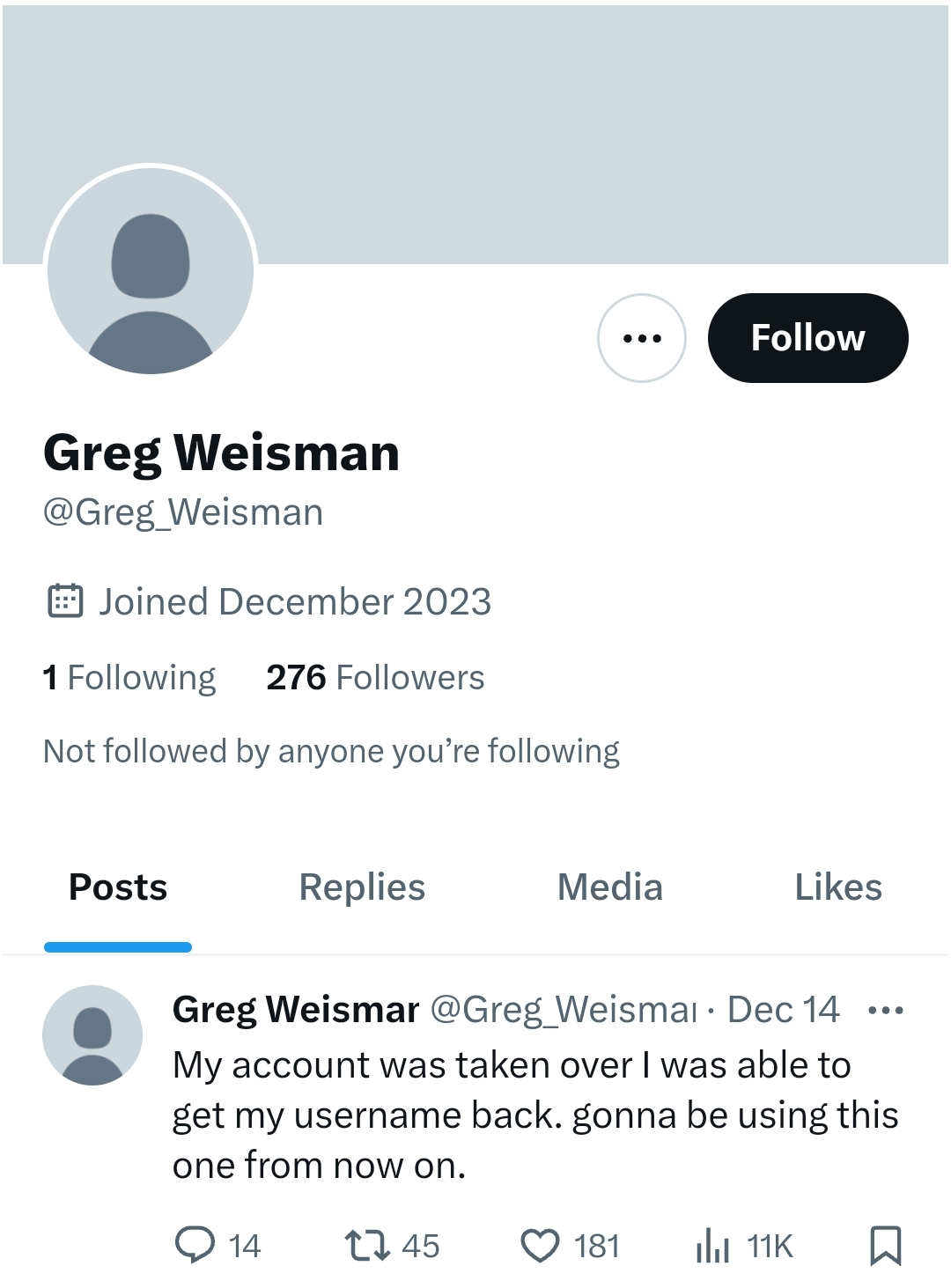
Task: Open the post's three-dot options menu
Action: pos(885,1010)
